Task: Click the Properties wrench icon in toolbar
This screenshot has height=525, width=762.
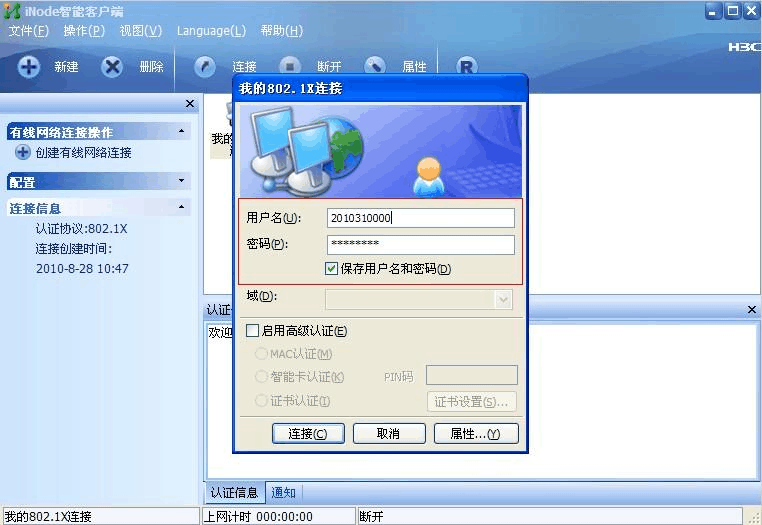Action: tap(375, 65)
